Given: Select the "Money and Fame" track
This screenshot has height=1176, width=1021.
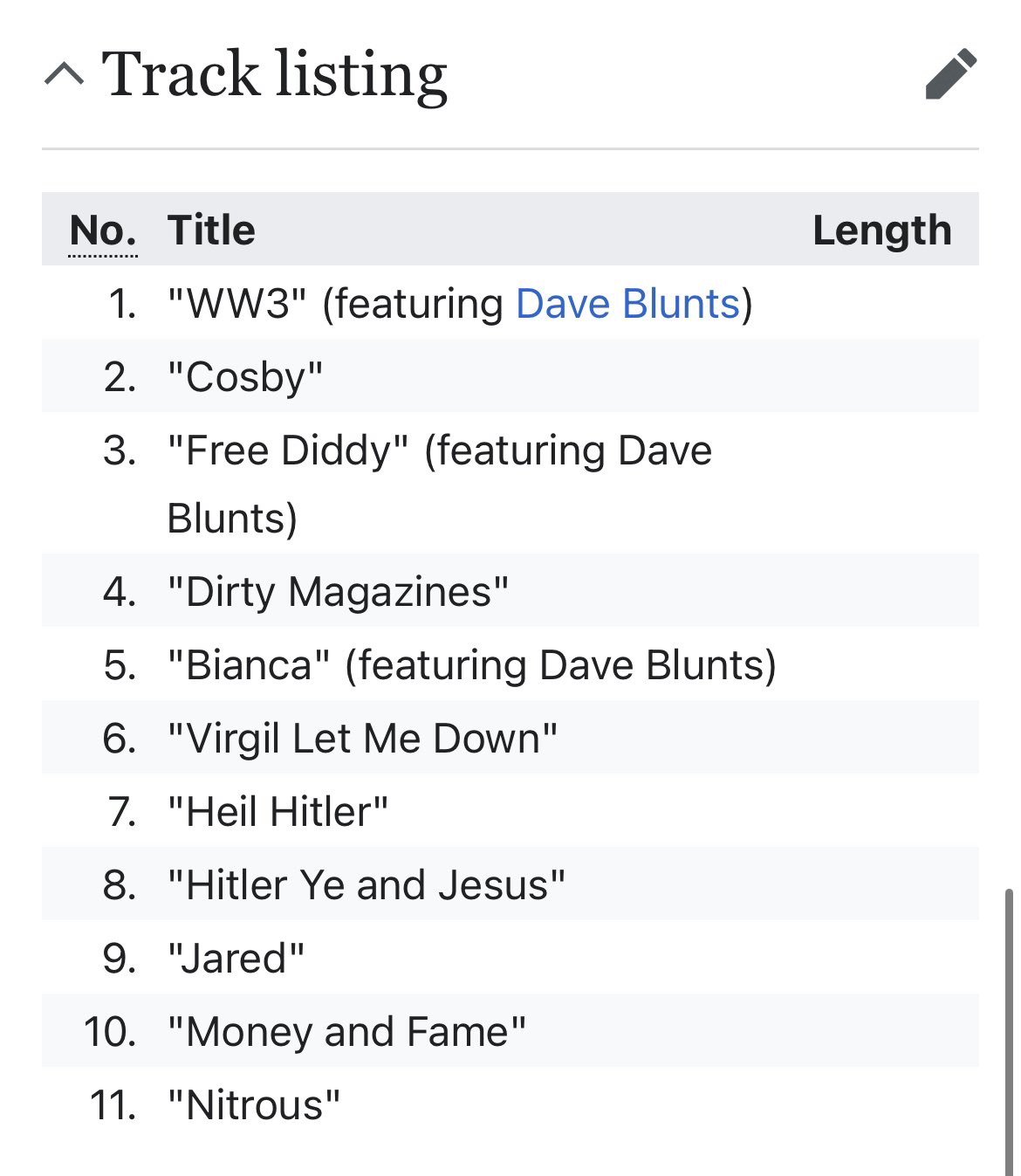Looking at the screenshot, I should coord(346,1032).
